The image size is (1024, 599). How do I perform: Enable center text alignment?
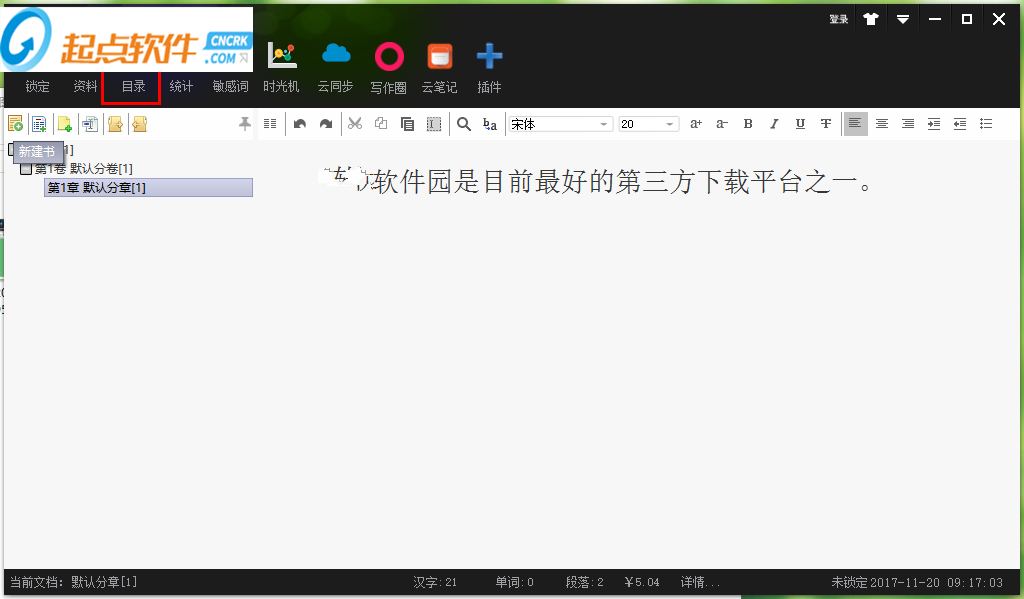882,124
